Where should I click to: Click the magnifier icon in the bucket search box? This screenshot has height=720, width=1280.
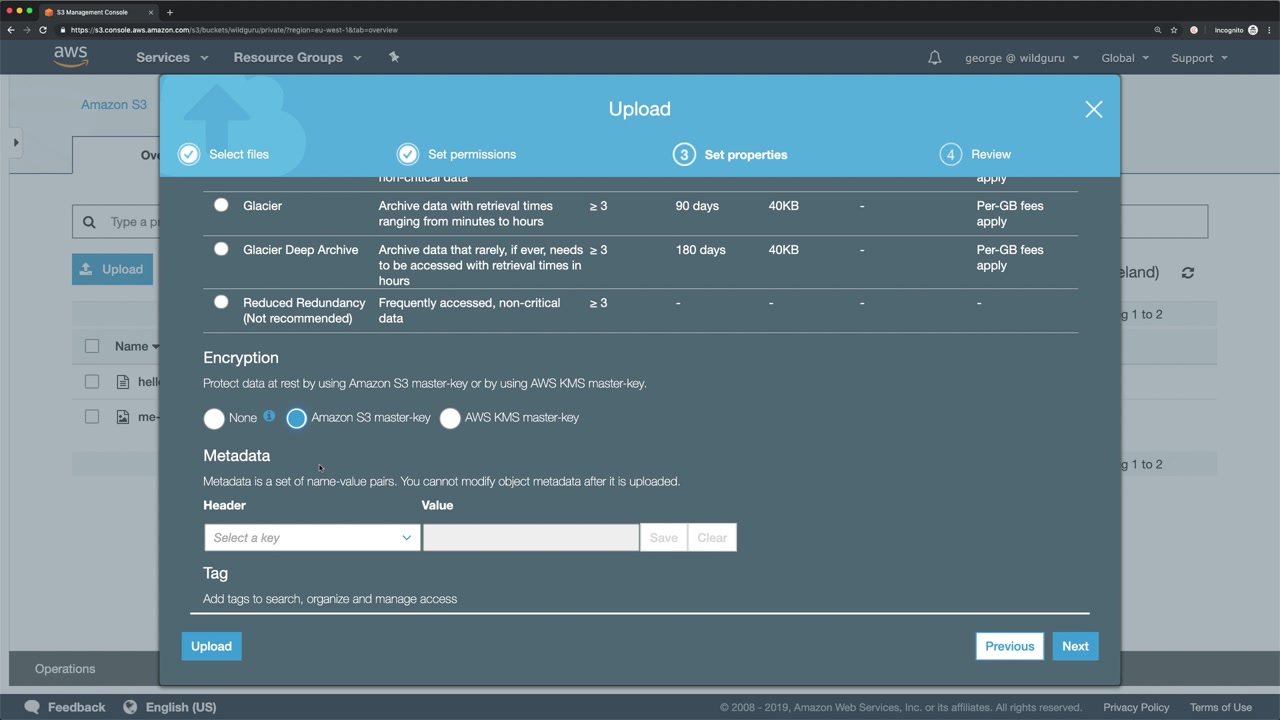tap(89, 222)
